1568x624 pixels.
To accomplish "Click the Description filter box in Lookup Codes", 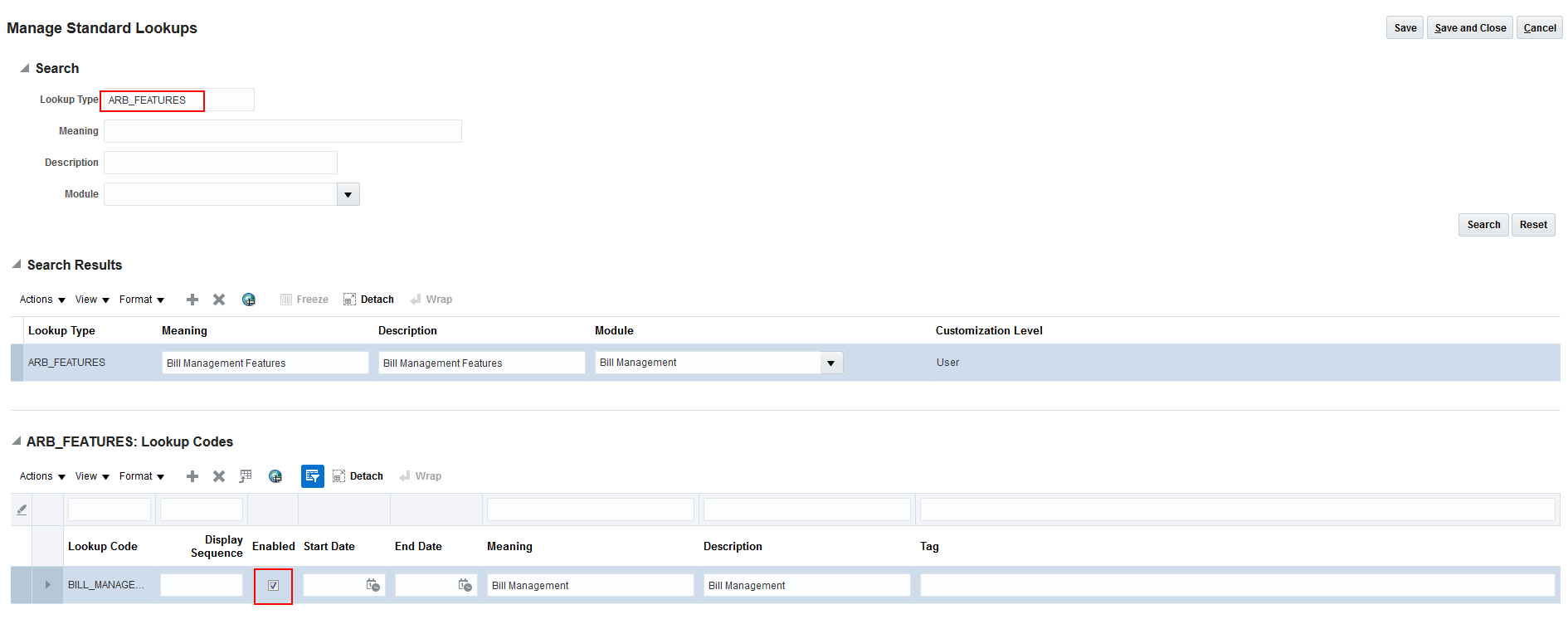I will point(807,509).
